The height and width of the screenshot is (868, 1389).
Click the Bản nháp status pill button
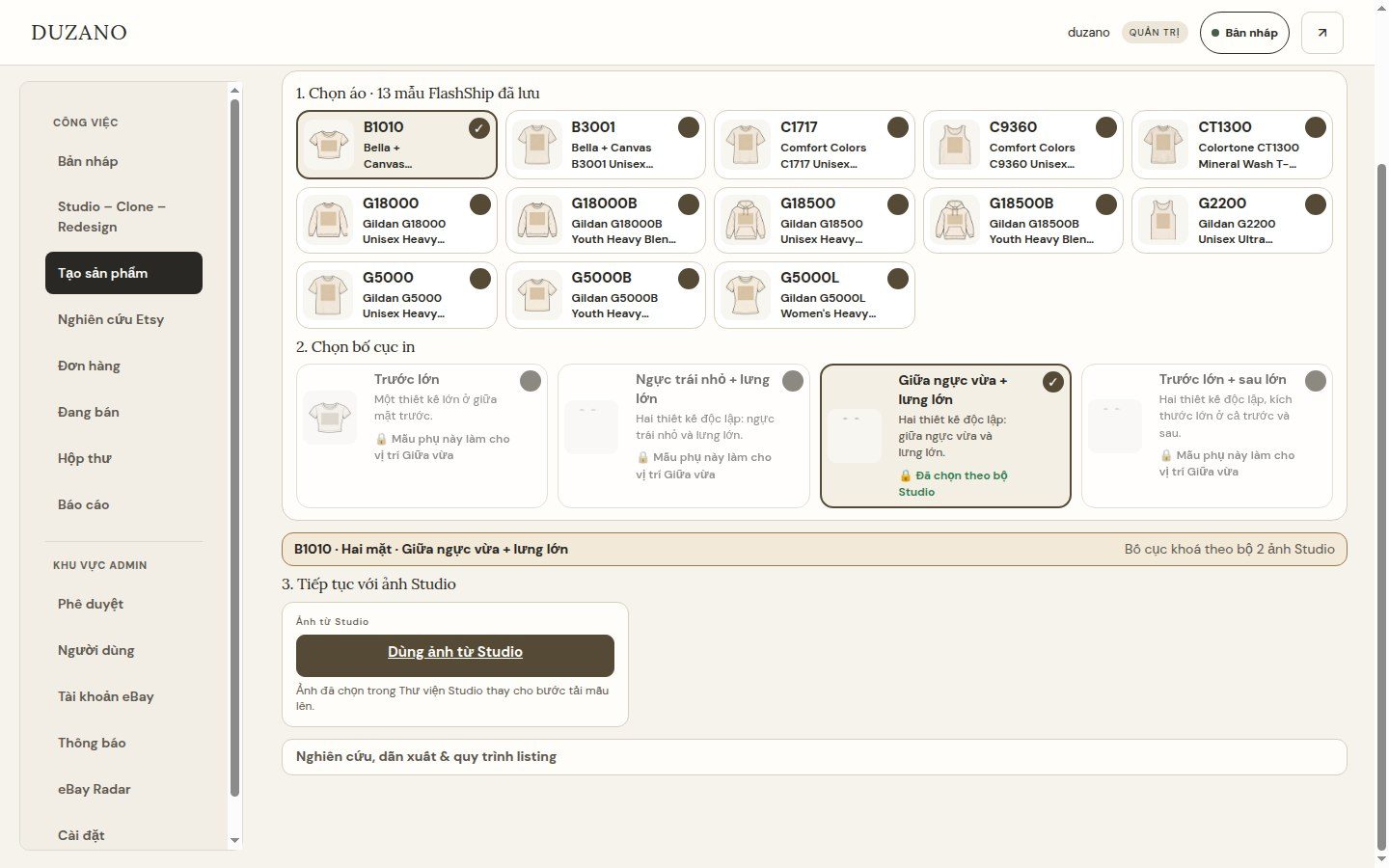tap(1244, 33)
